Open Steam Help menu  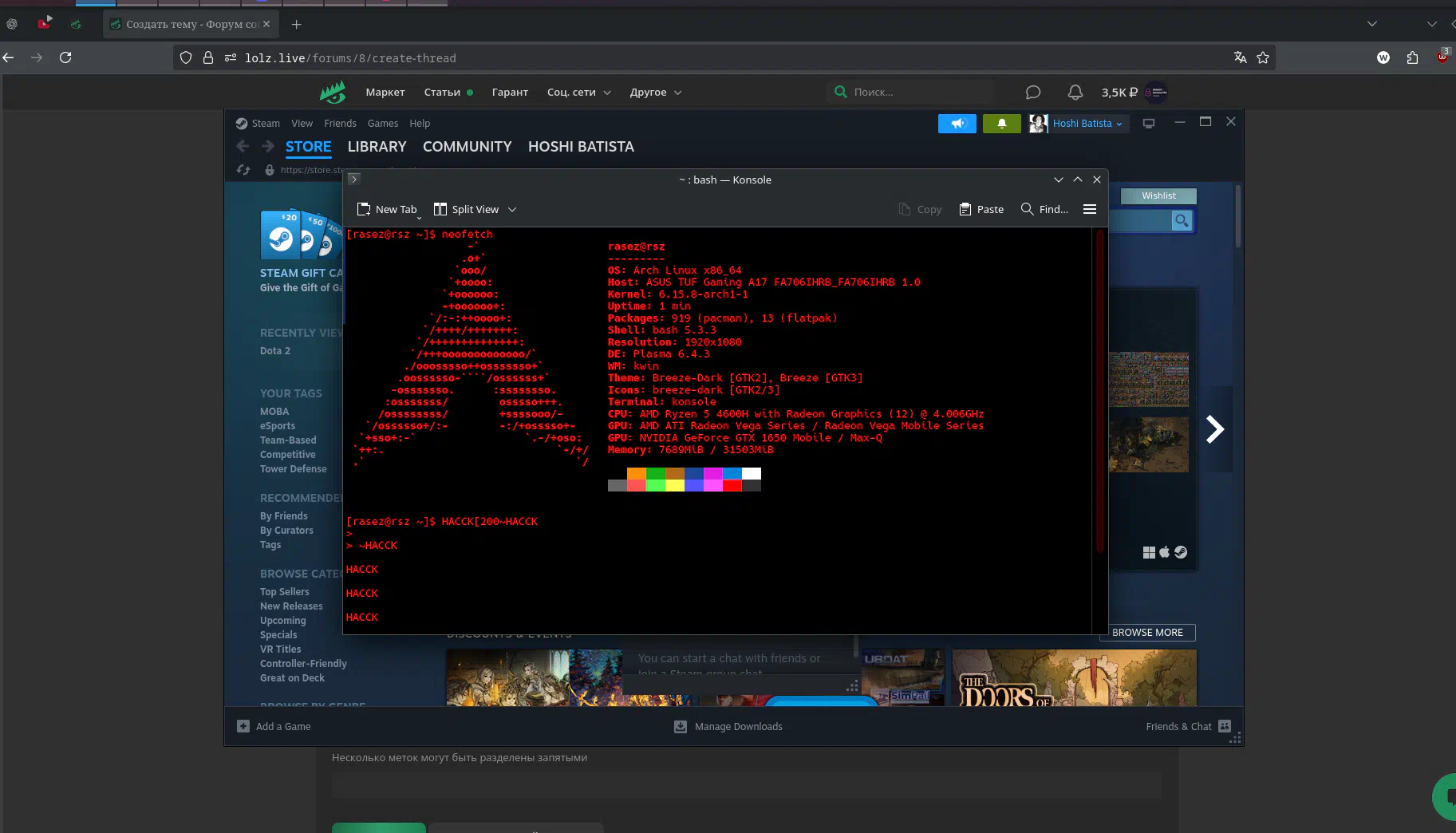click(x=420, y=124)
